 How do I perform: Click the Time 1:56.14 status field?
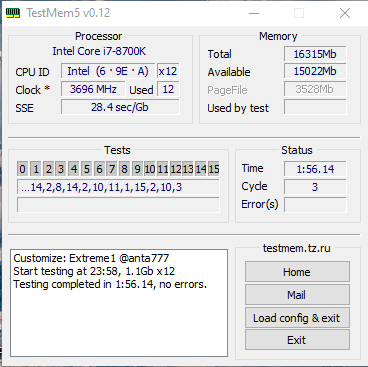pyautogui.click(x=315, y=169)
